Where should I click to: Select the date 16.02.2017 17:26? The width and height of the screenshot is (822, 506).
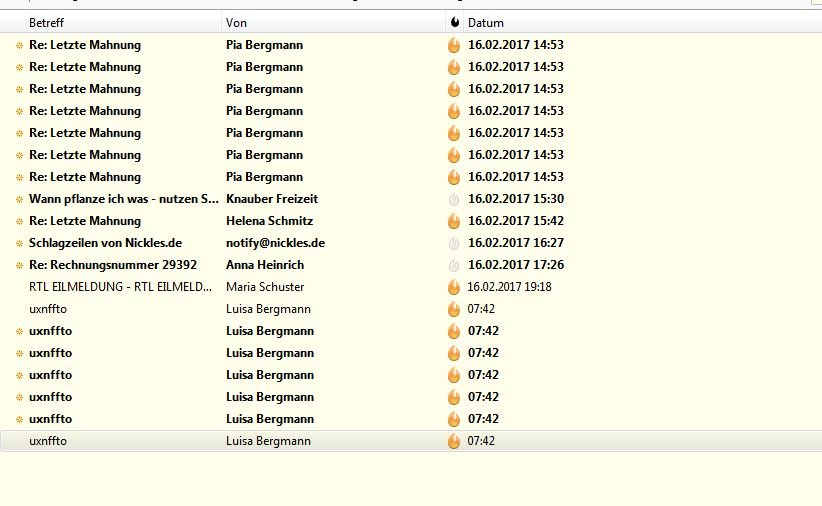pyautogui.click(x=516, y=265)
